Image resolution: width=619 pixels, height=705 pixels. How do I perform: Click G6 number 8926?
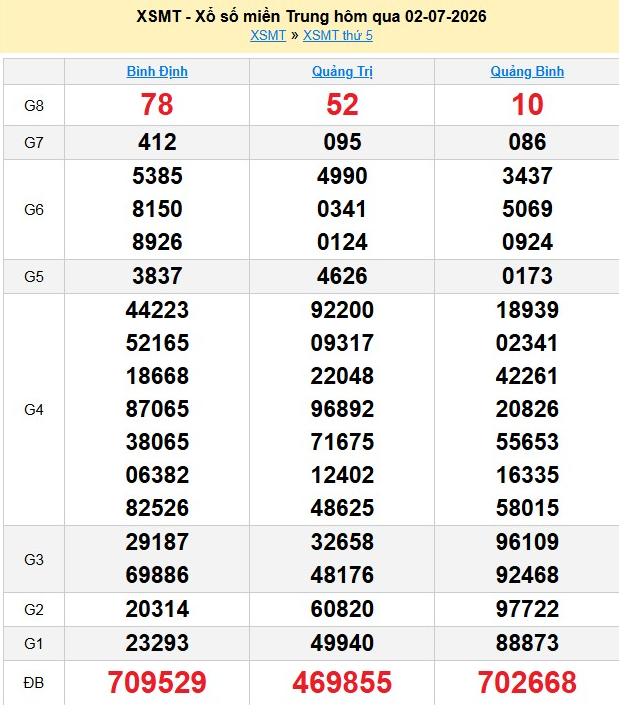pyautogui.click(x=157, y=242)
